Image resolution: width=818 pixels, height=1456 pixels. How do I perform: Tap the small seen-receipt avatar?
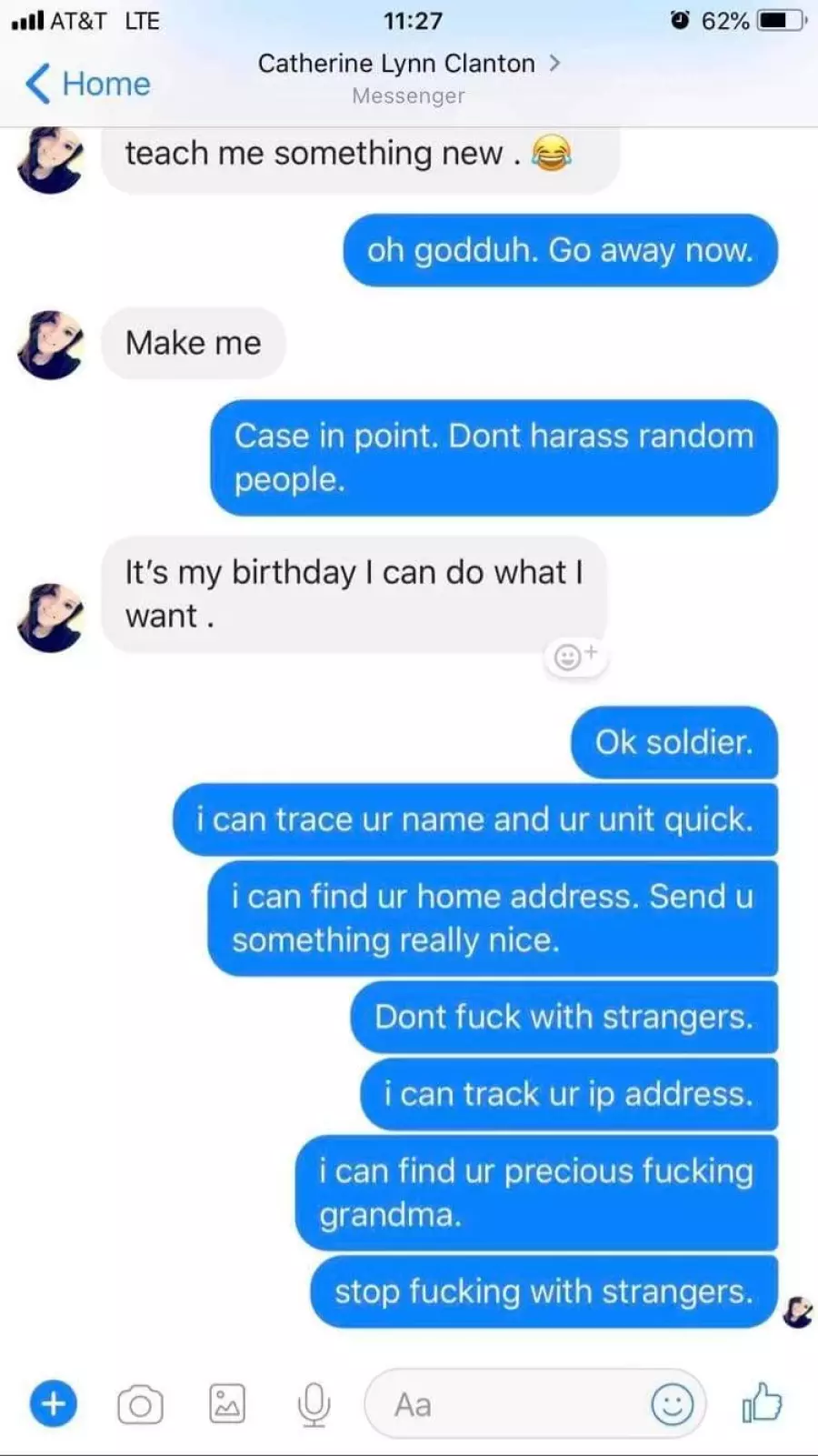pos(798,1312)
